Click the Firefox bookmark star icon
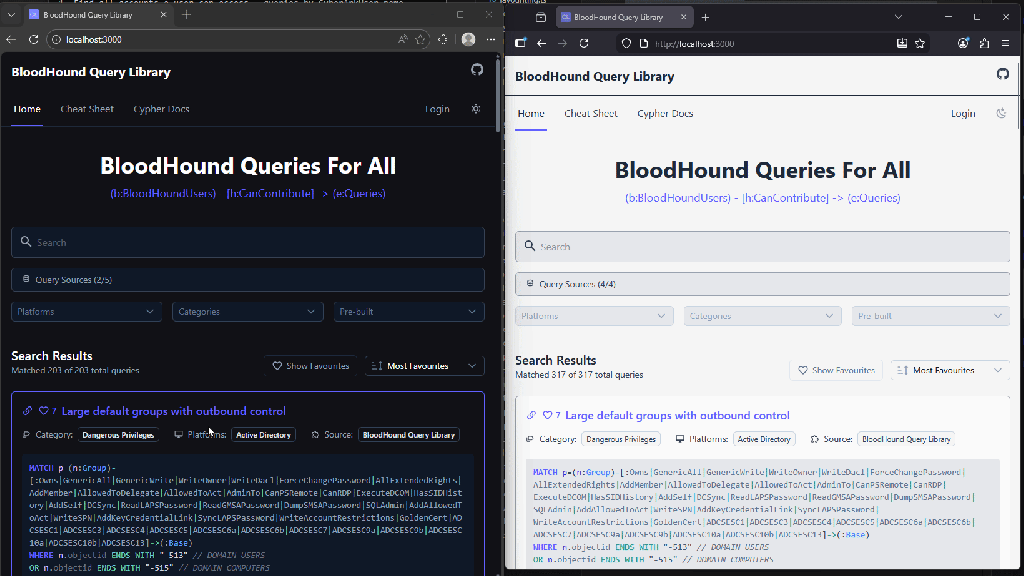The height and width of the screenshot is (576, 1024). click(x=920, y=44)
